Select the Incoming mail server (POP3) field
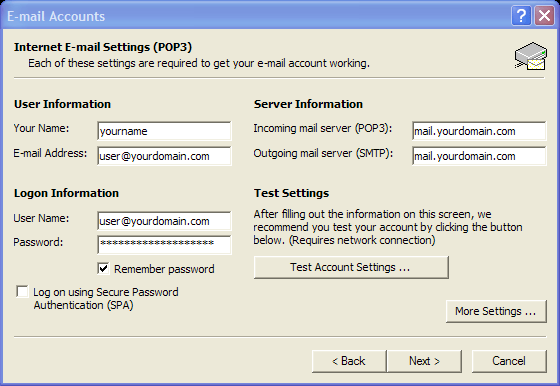 tap(479, 131)
